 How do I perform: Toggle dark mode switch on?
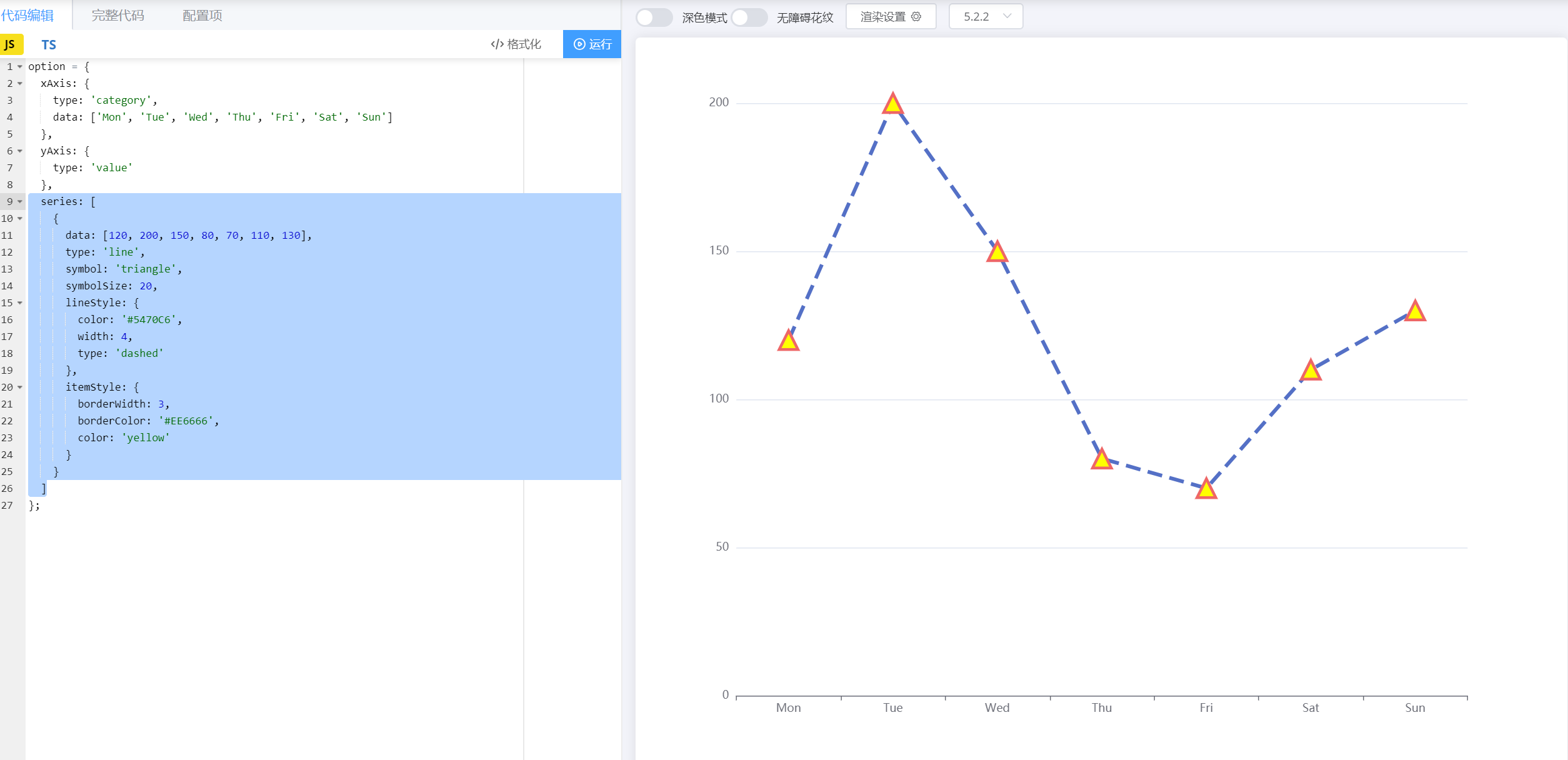point(654,17)
